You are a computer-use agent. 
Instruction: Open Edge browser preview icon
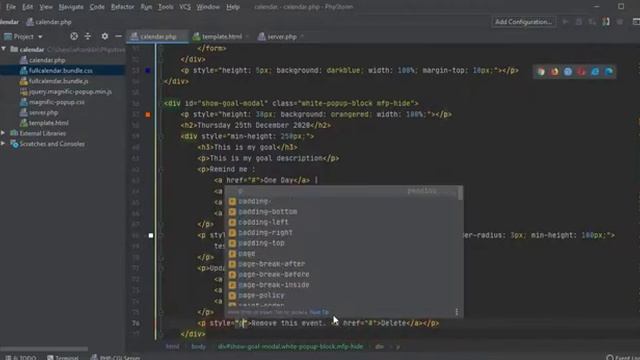609,72
